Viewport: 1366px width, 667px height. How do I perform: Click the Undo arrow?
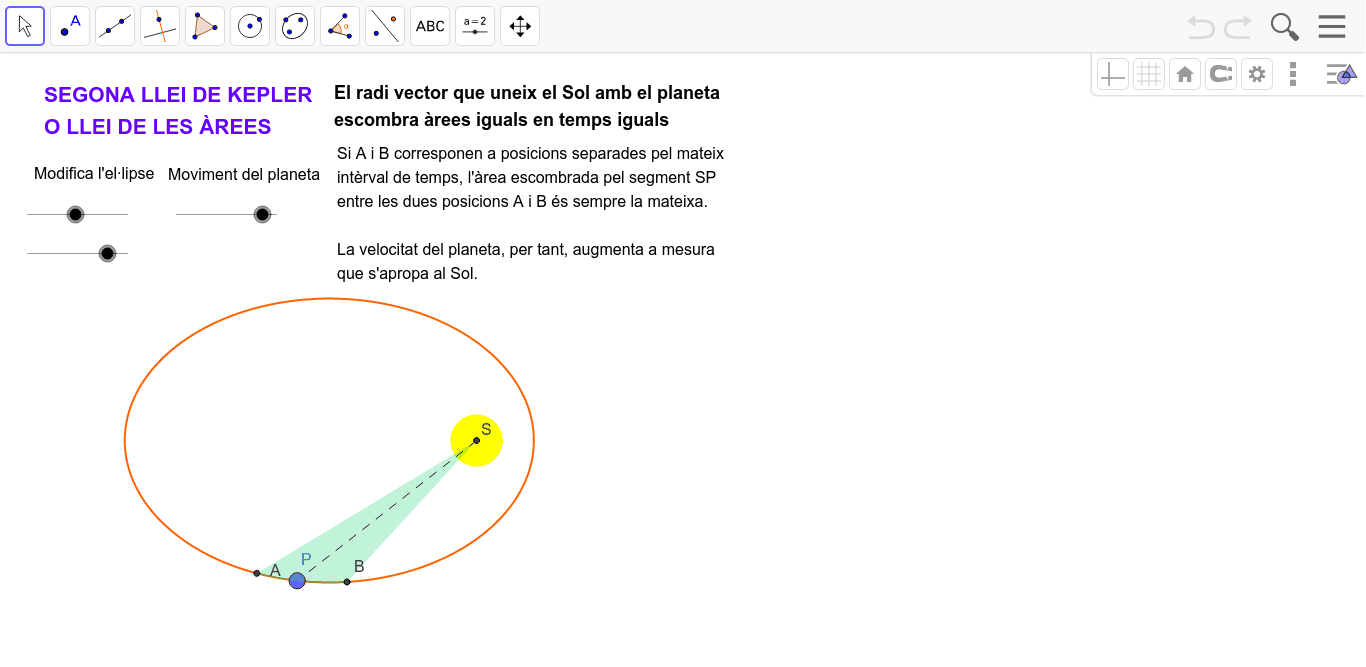point(1201,27)
